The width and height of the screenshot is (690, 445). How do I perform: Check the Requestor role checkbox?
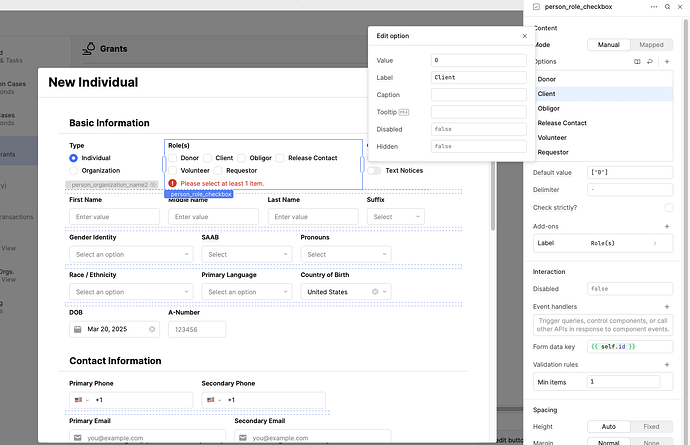point(218,171)
